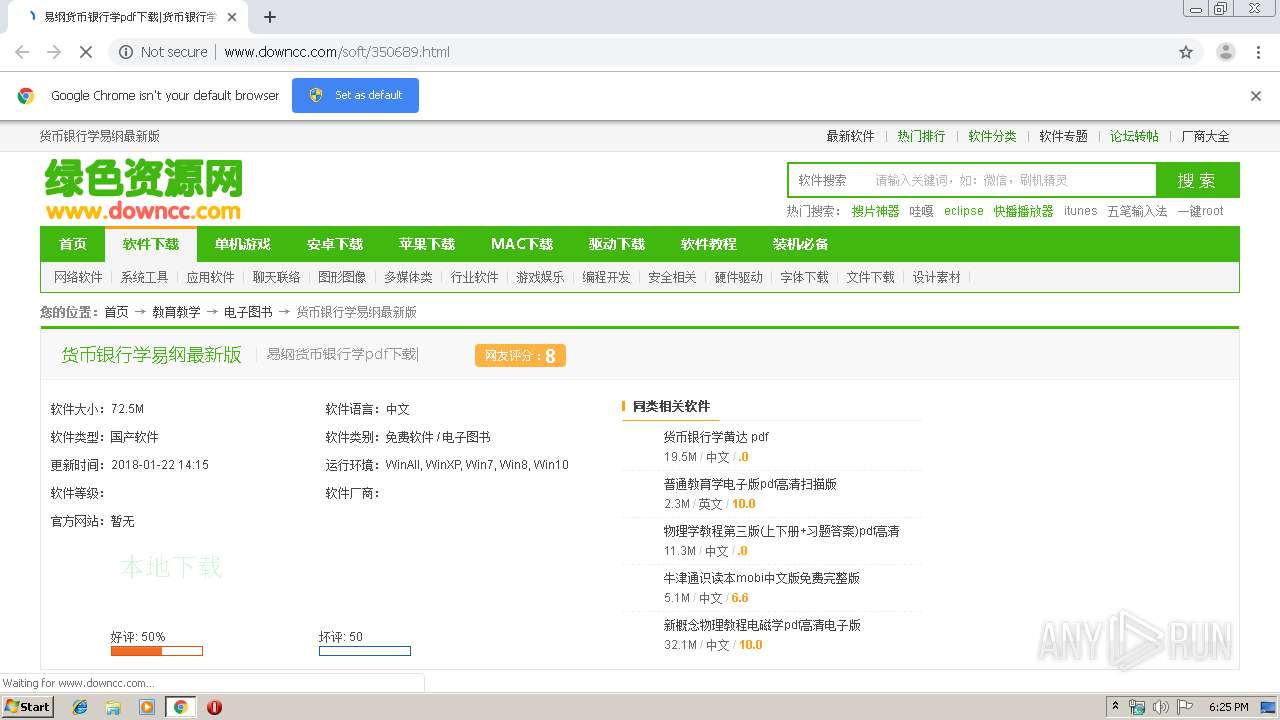Click the 本地下载 download link
The image size is (1280, 720).
pyautogui.click(x=171, y=567)
